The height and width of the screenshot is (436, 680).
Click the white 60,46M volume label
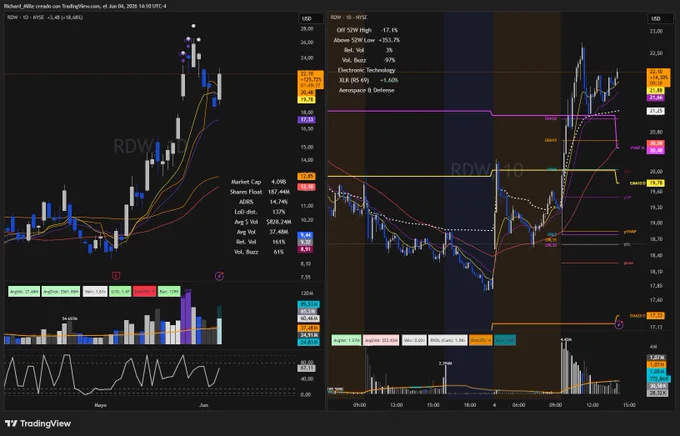pos(308,318)
